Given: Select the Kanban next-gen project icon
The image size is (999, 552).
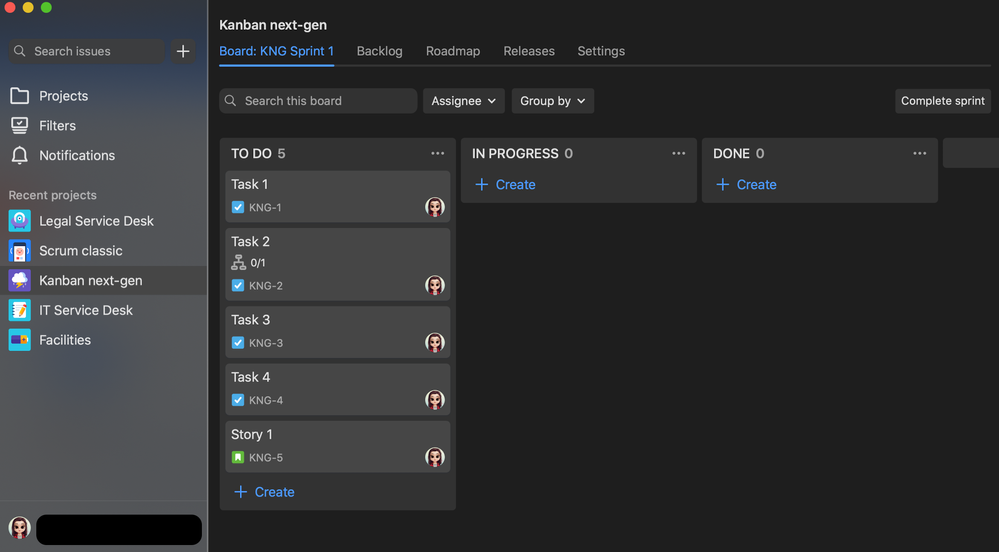Looking at the screenshot, I should [x=20, y=280].
